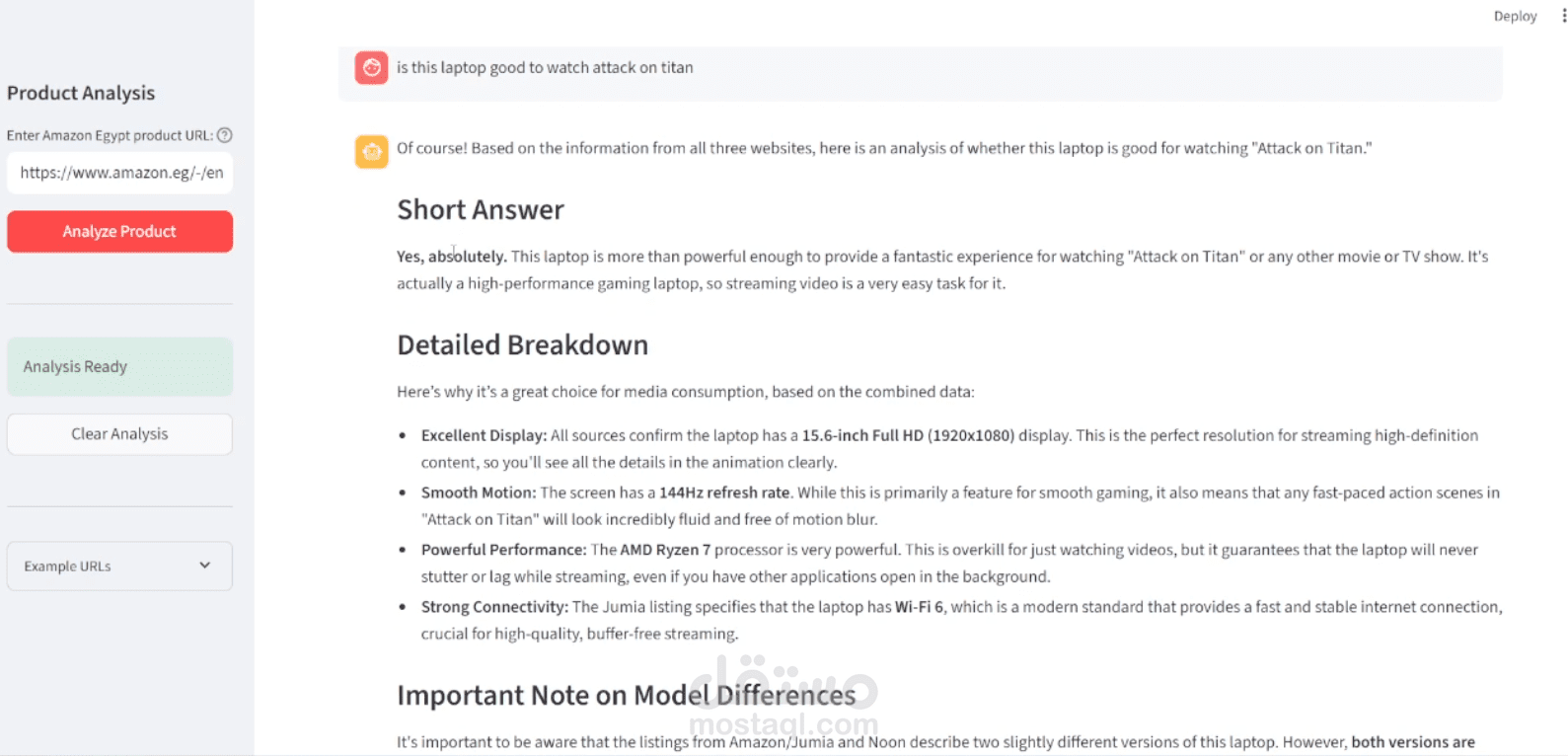Image resolution: width=1568 pixels, height=756 pixels.
Task: Click the Product Analysis sidebar heading
Action: (x=81, y=93)
